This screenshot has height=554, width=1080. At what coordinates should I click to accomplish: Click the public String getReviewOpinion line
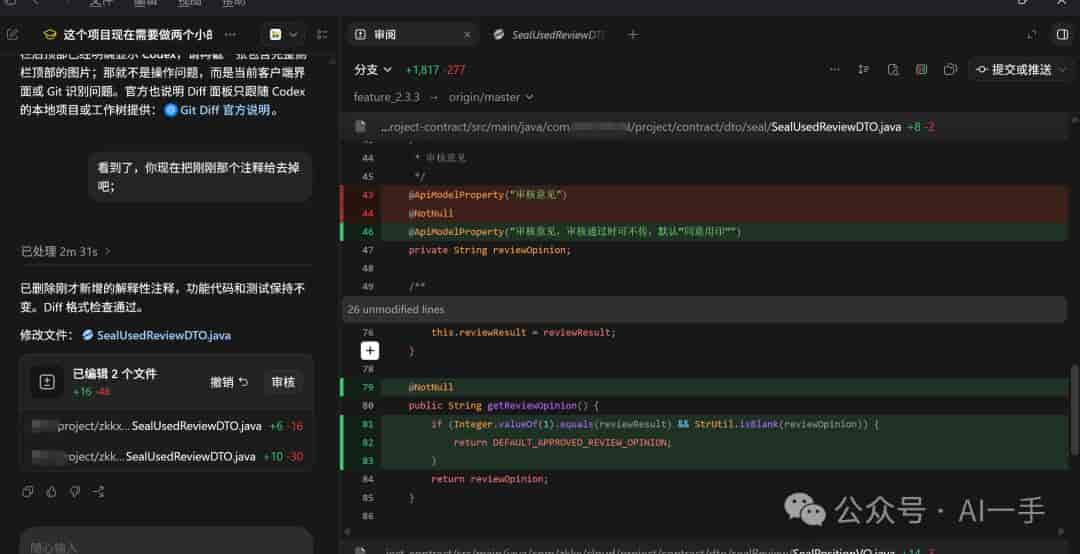pyautogui.click(x=503, y=406)
